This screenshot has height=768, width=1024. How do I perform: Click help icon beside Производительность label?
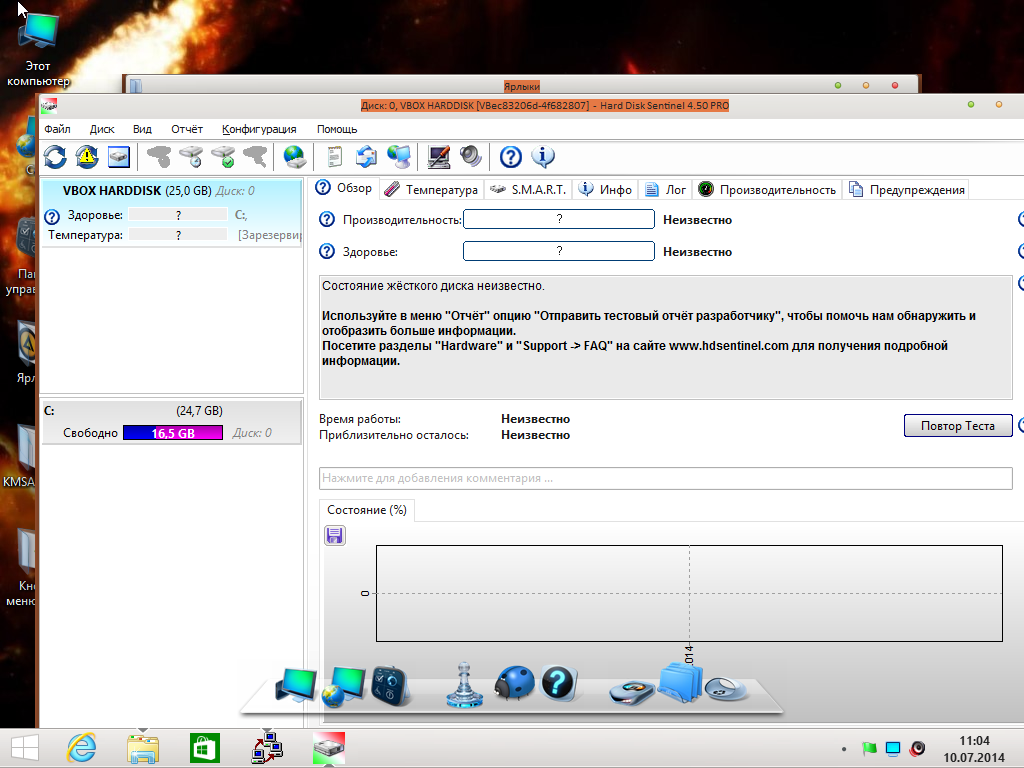coord(327,219)
